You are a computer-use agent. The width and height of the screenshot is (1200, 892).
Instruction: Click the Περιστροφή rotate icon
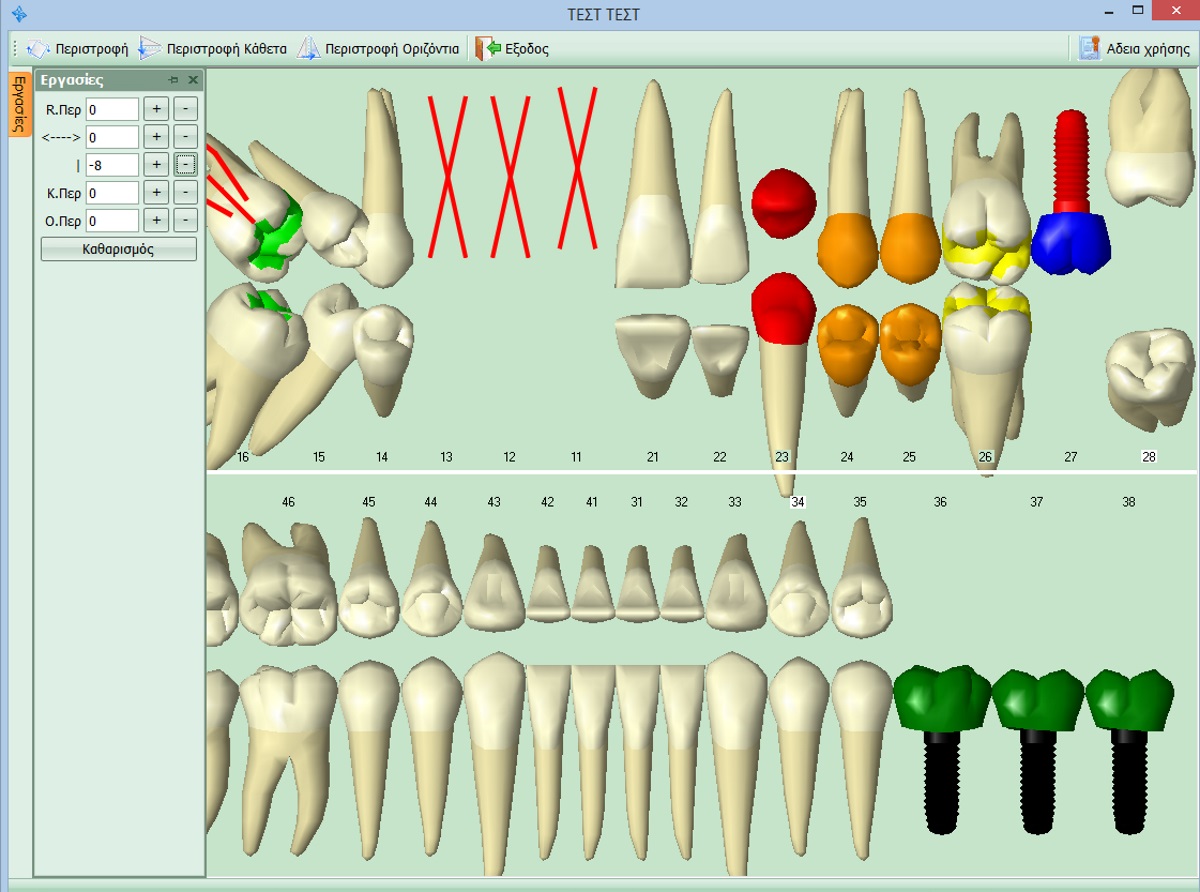point(38,48)
